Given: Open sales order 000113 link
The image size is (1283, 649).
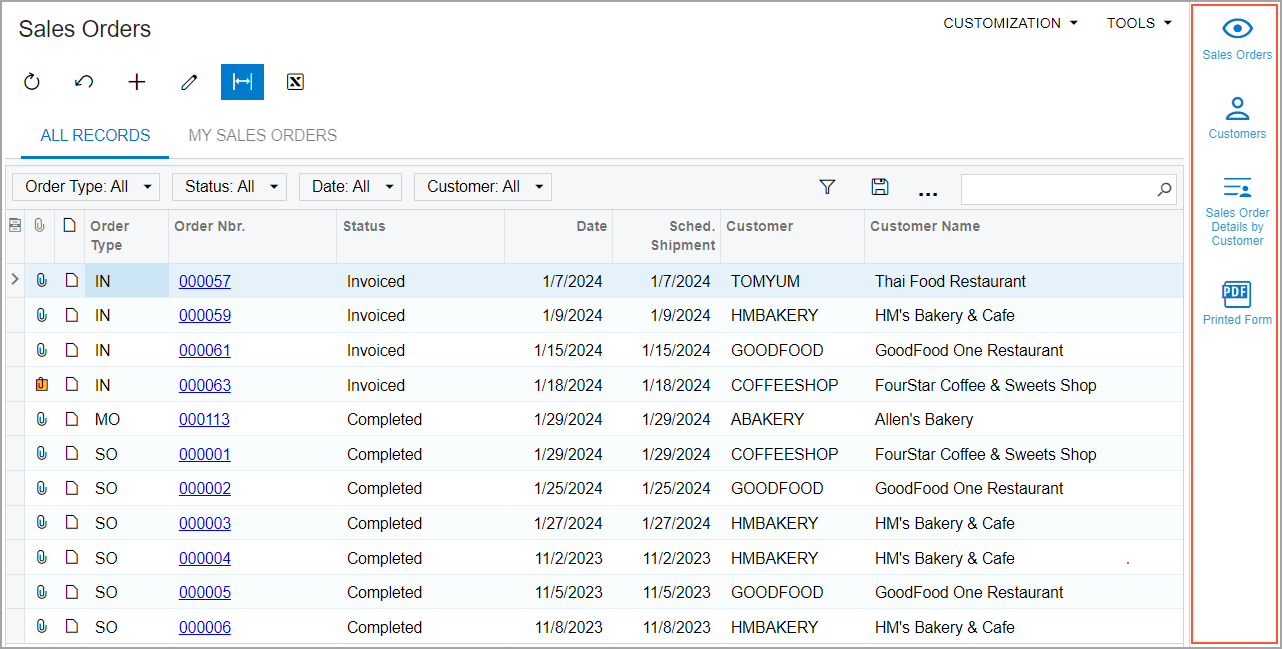Looking at the screenshot, I should (x=204, y=420).
